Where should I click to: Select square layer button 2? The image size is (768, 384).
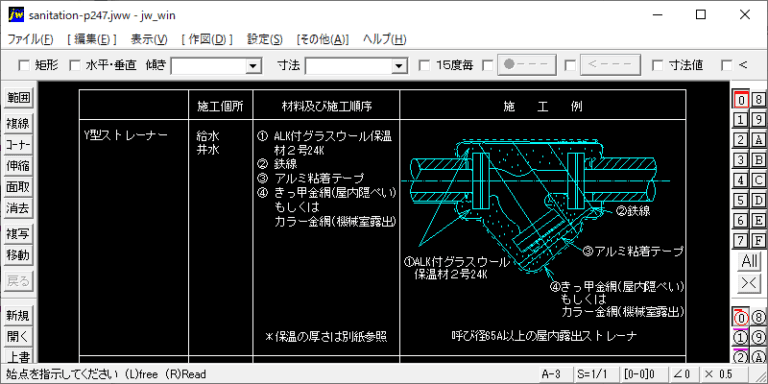pyautogui.click(x=741, y=140)
